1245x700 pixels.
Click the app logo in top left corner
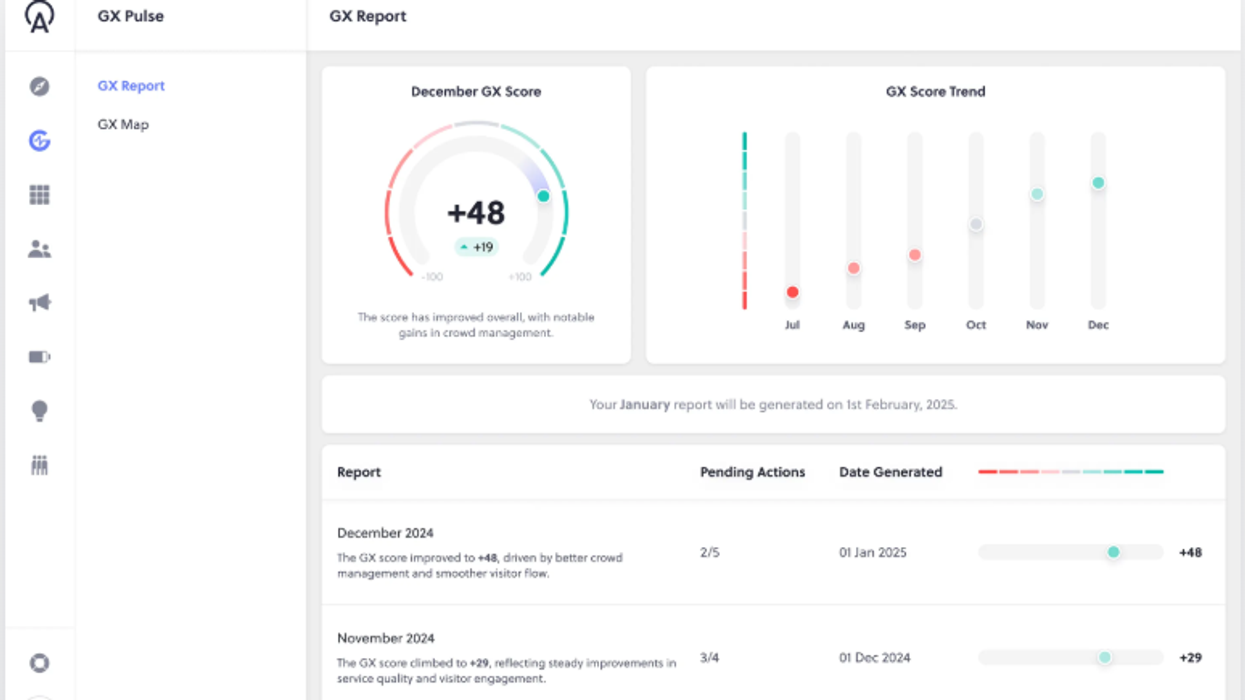pyautogui.click(x=38, y=18)
